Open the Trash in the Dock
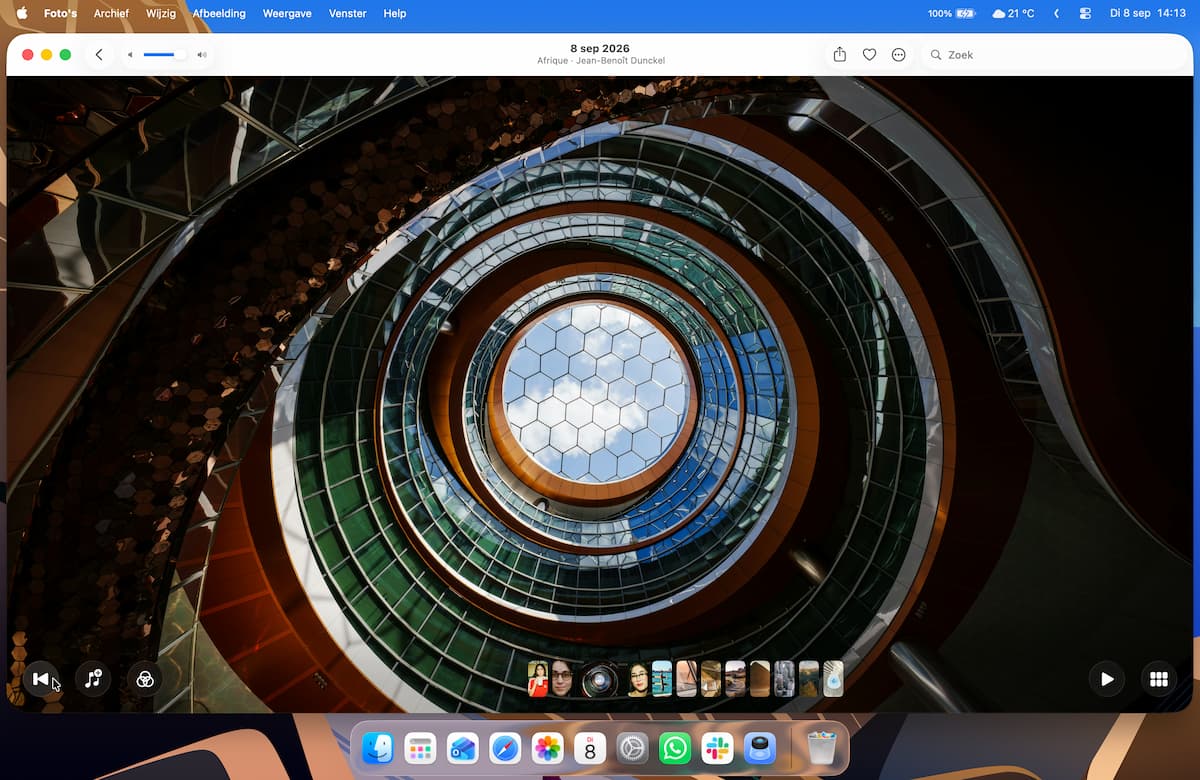 tap(821, 748)
